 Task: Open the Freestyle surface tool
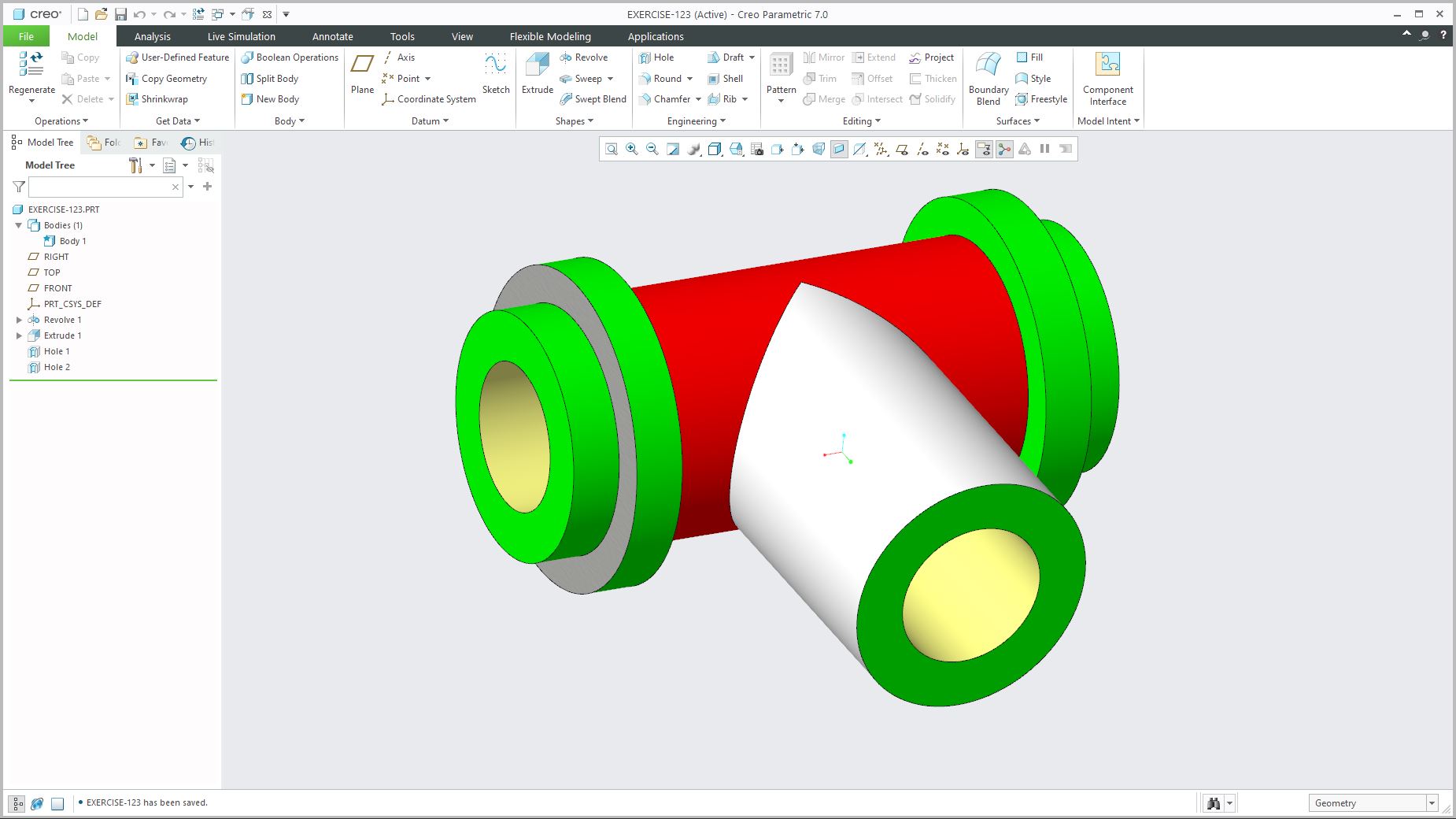[1041, 99]
